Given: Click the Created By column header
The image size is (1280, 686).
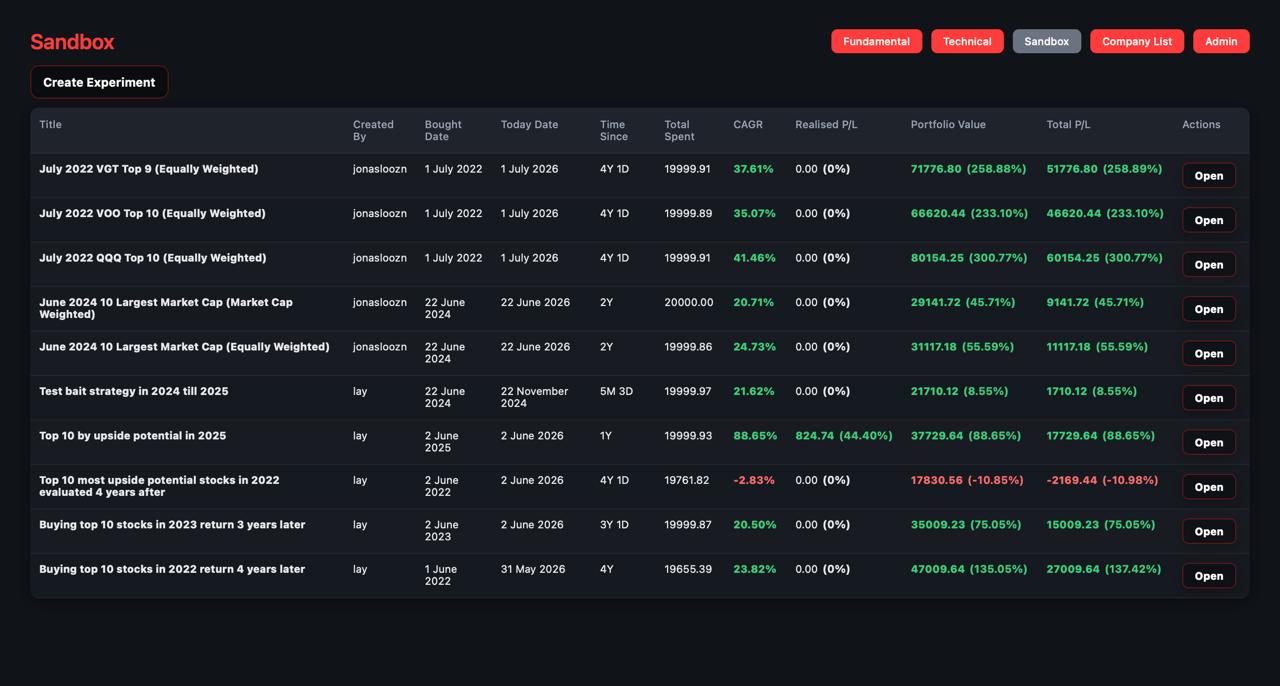Looking at the screenshot, I should pyautogui.click(x=373, y=131).
